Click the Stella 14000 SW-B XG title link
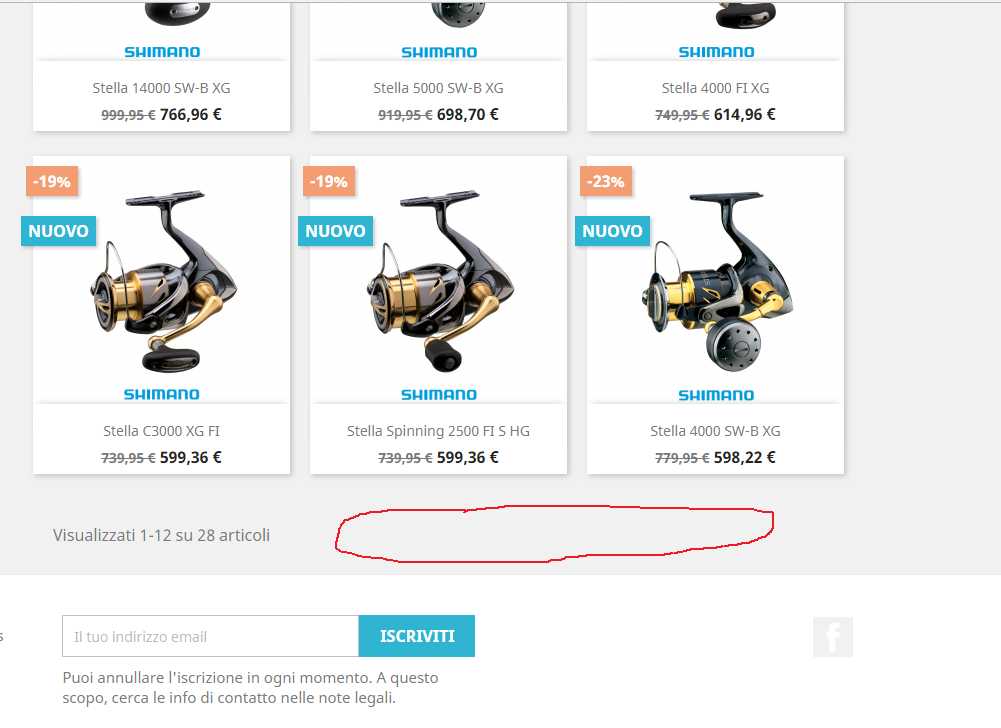Screen dimensions: 1001x728 [x=162, y=88]
